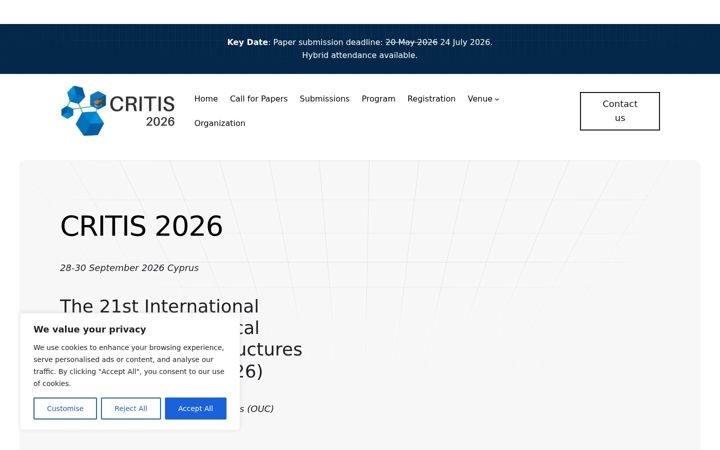Click the 'We value your privacy' heading

90,329
